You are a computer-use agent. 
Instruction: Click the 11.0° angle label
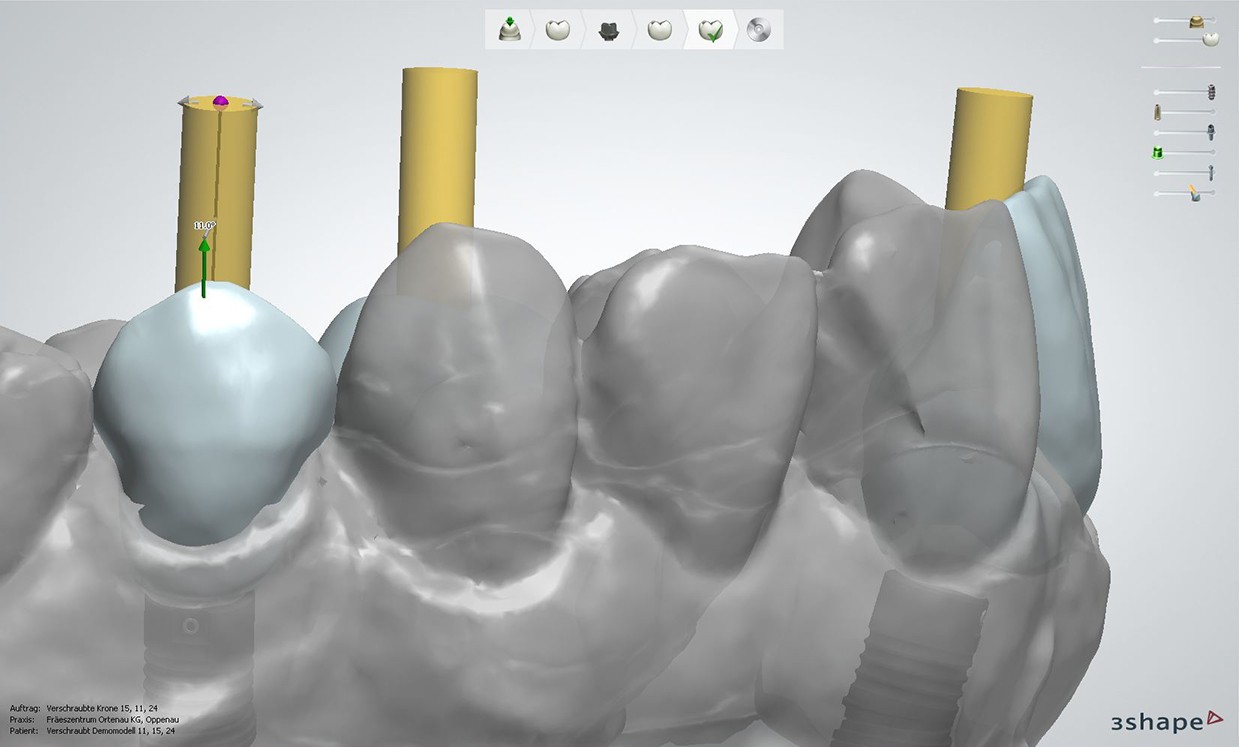point(204,227)
